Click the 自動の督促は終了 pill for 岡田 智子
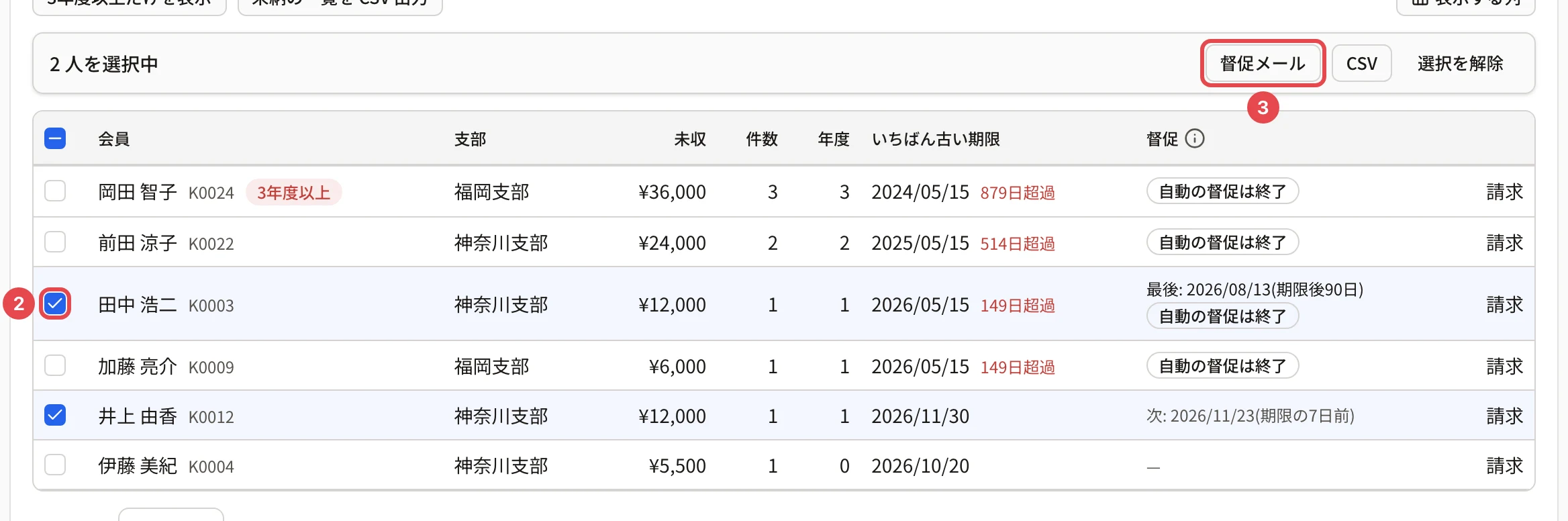 pyautogui.click(x=1222, y=191)
